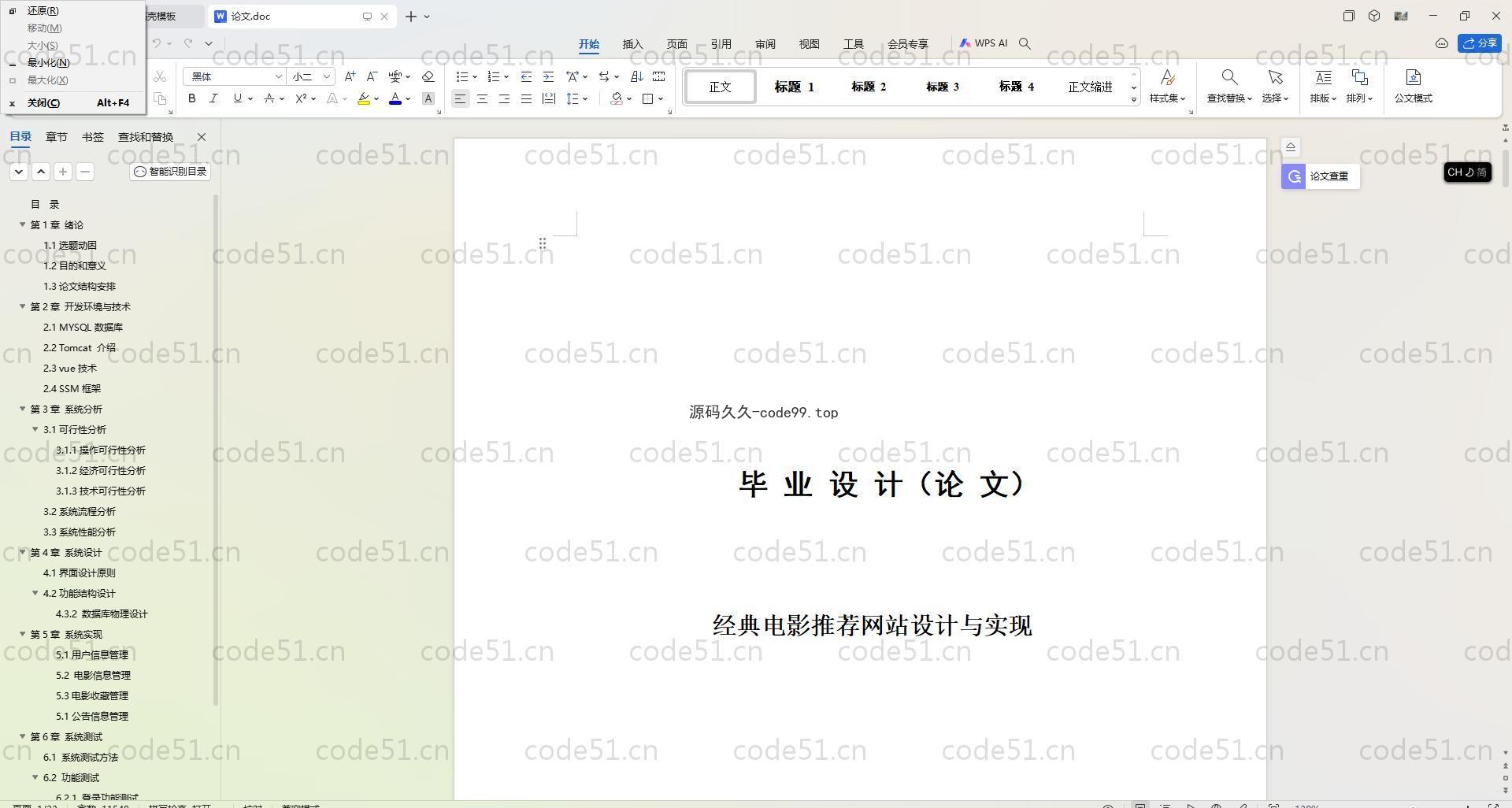1512x808 pixels.
Task: Open the official document mode icon
Action: [x=1413, y=77]
